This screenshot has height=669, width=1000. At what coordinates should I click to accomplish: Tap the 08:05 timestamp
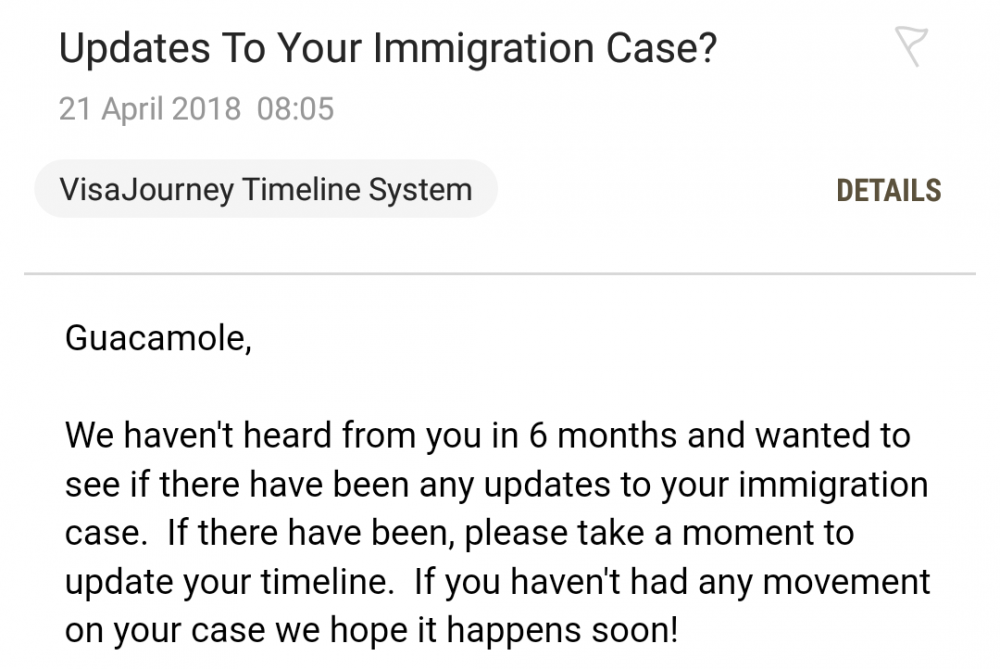click(295, 108)
